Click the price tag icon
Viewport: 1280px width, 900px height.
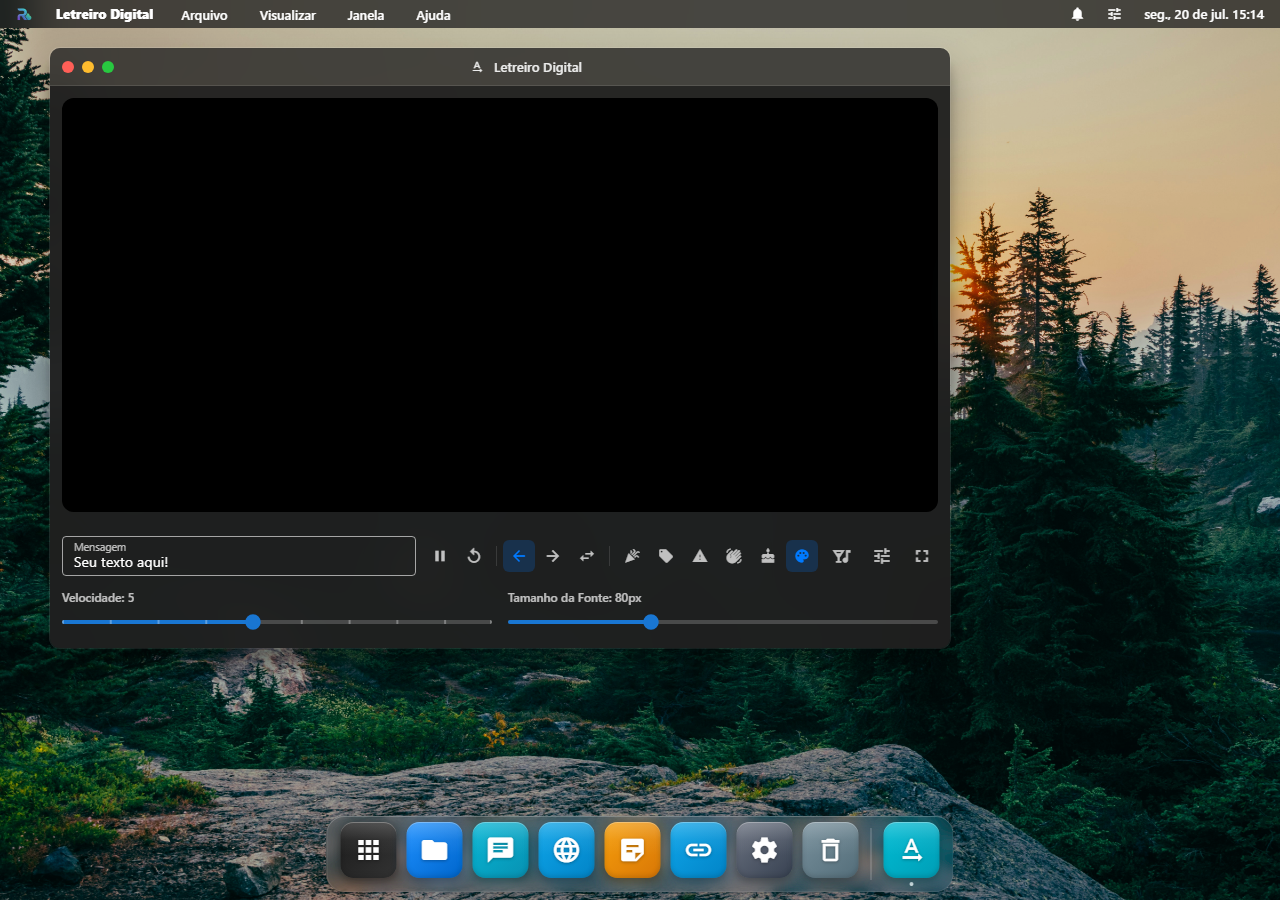(666, 556)
